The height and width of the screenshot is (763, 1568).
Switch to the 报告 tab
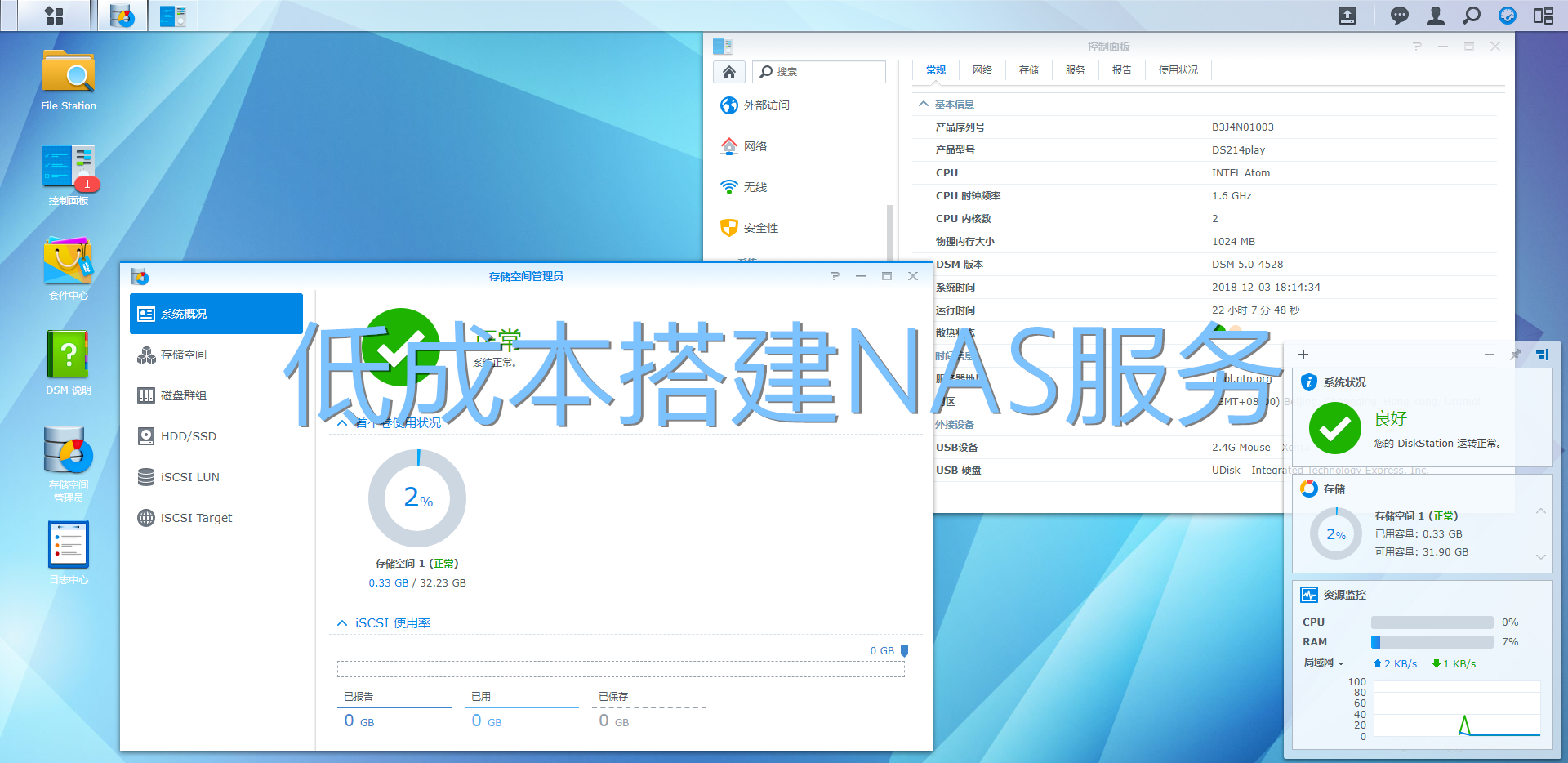point(1122,70)
